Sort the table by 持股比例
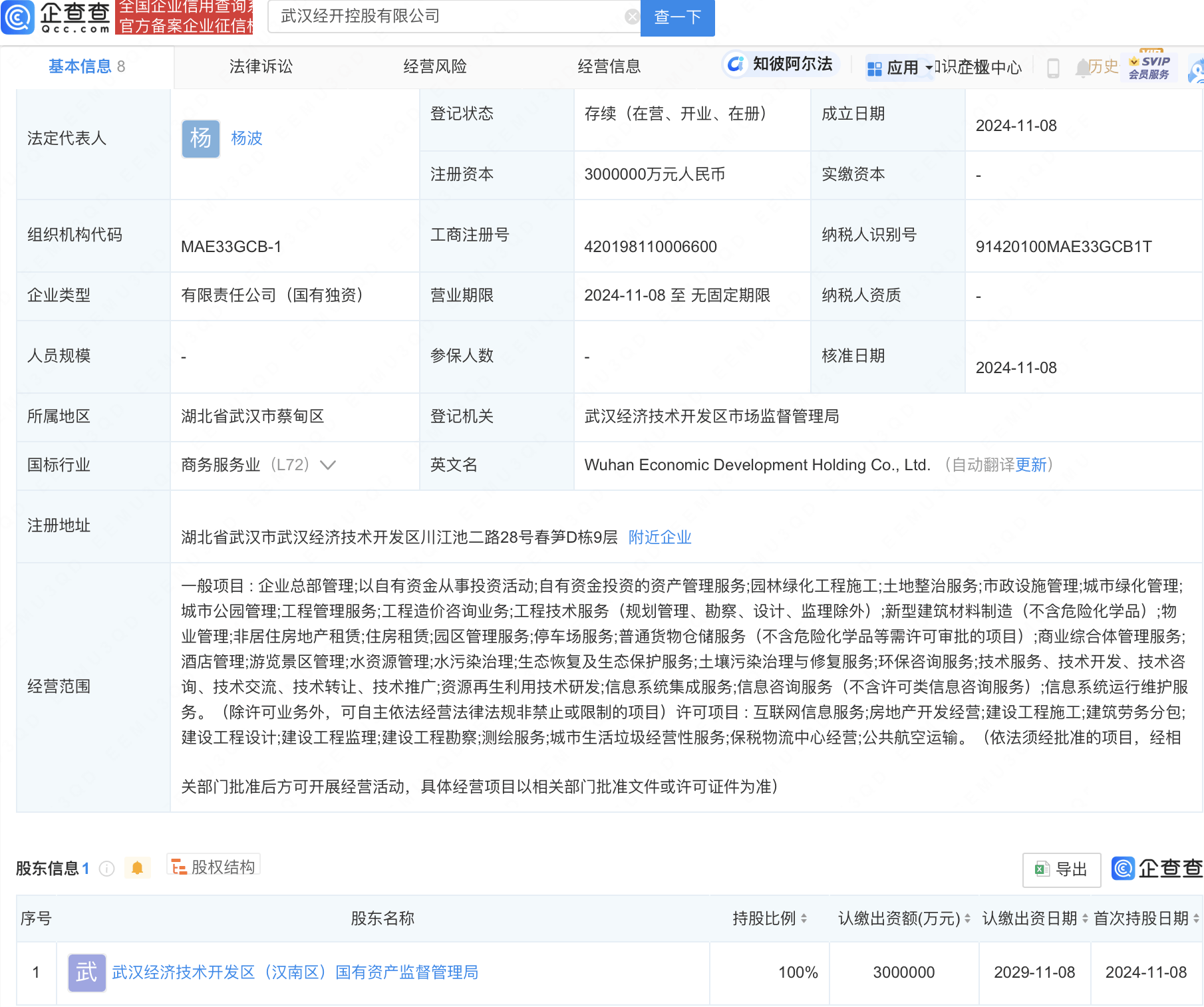The width and height of the screenshot is (1204, 1007). pyautogui.click(x=803, y=918)
